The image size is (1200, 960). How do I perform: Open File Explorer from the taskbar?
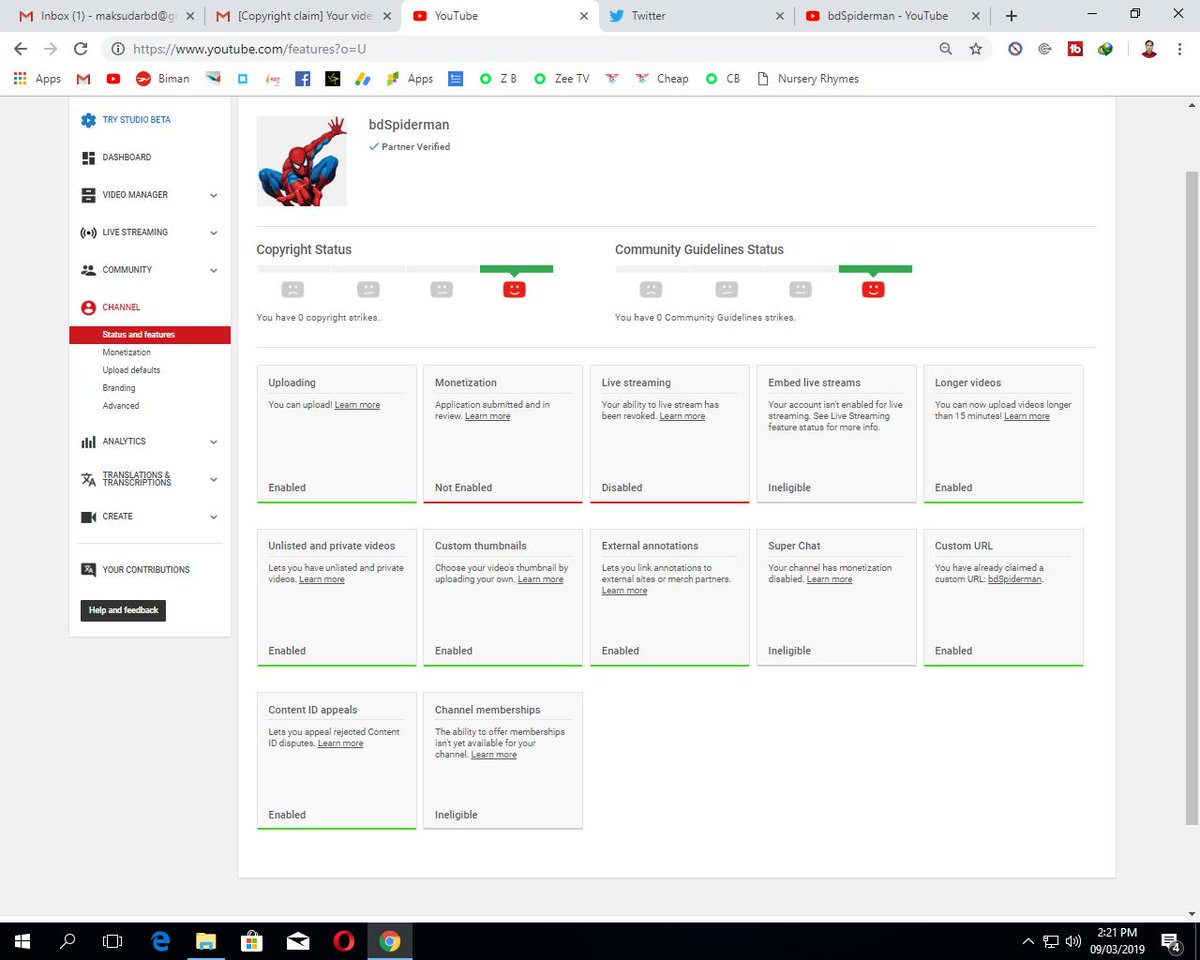pos(205,941)
